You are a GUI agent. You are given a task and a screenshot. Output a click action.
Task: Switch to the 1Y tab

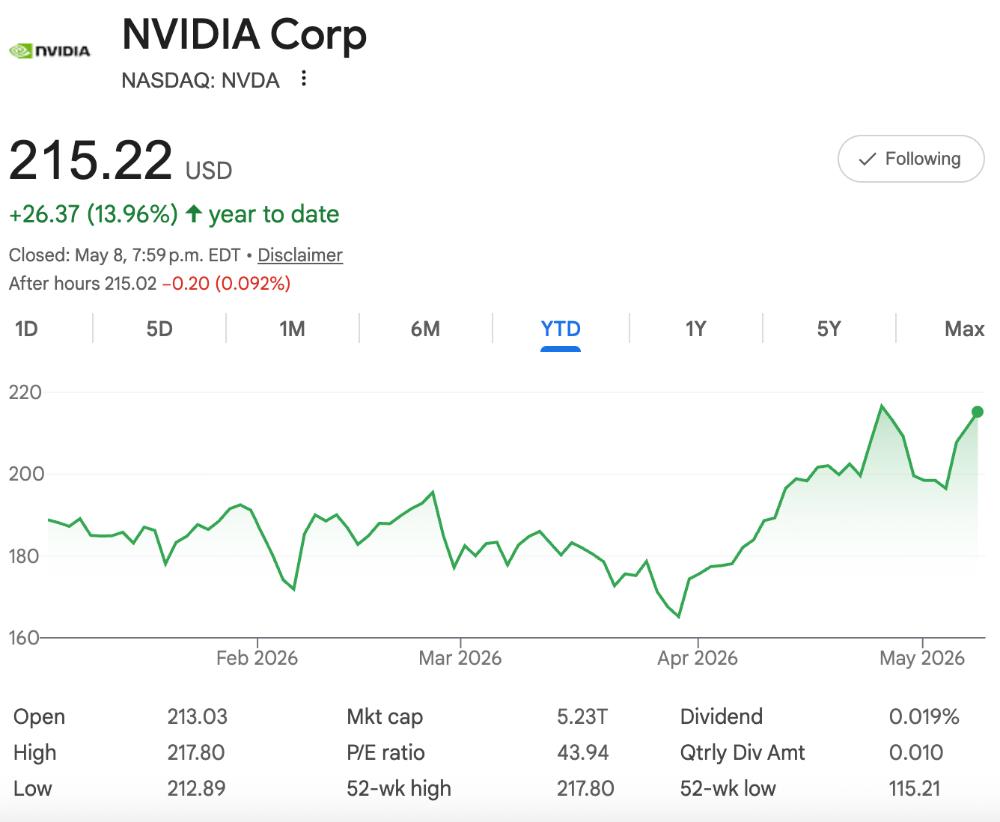696,329
